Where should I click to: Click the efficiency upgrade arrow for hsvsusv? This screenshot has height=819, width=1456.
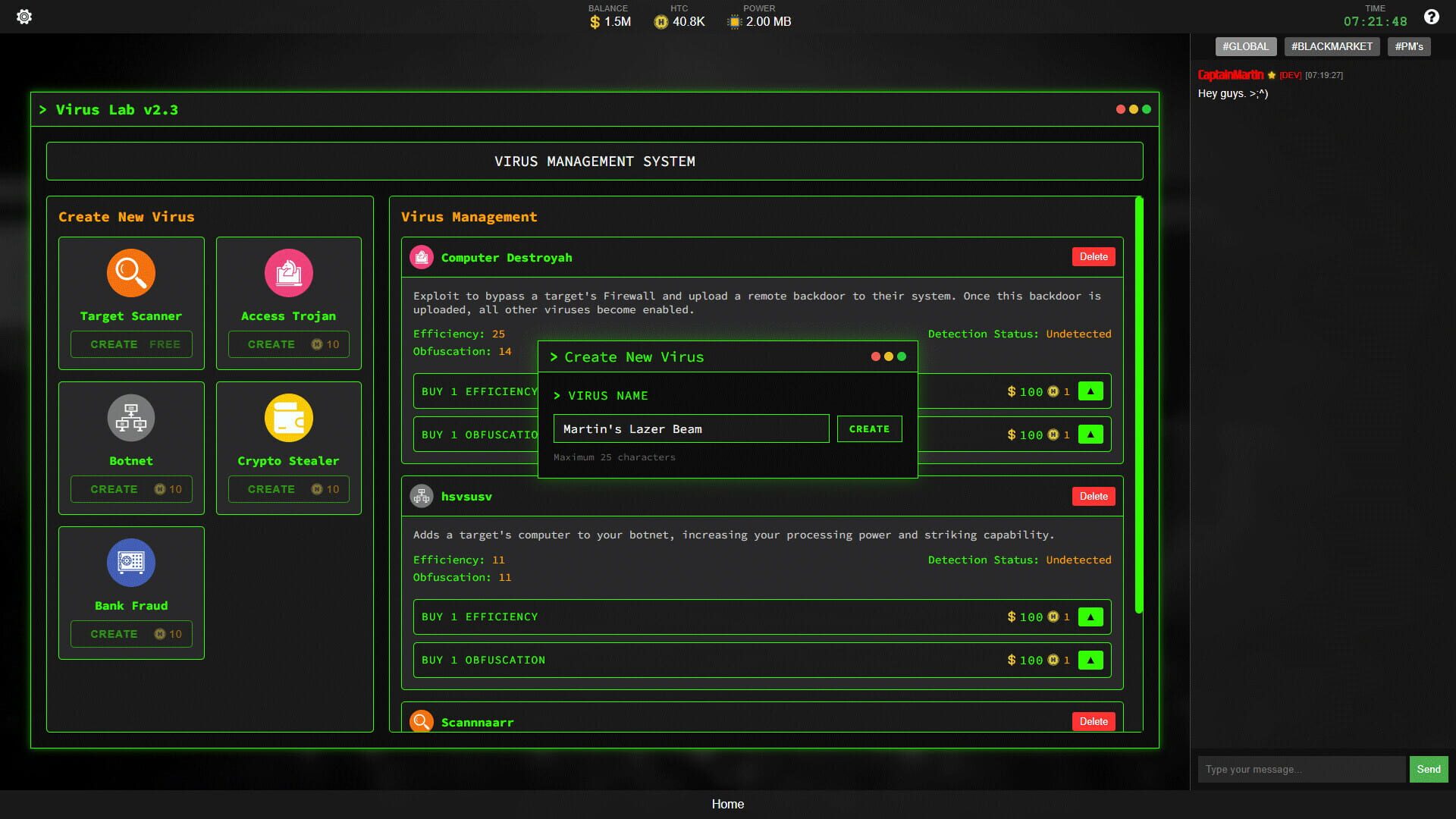[x=1090, y=617]
